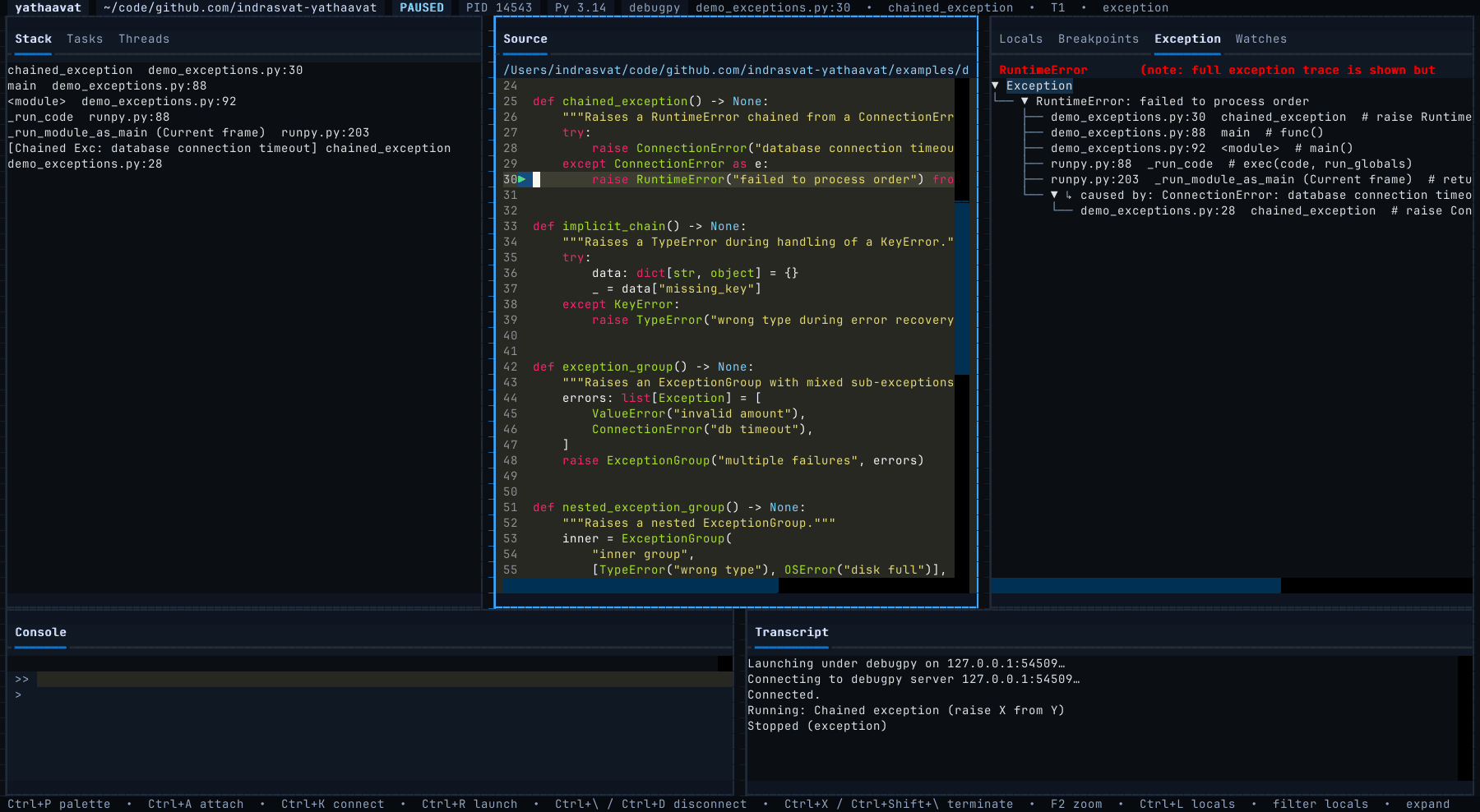Click the source file path header
This screenshot has width=1480, height=812.
[x=736, y=70]
